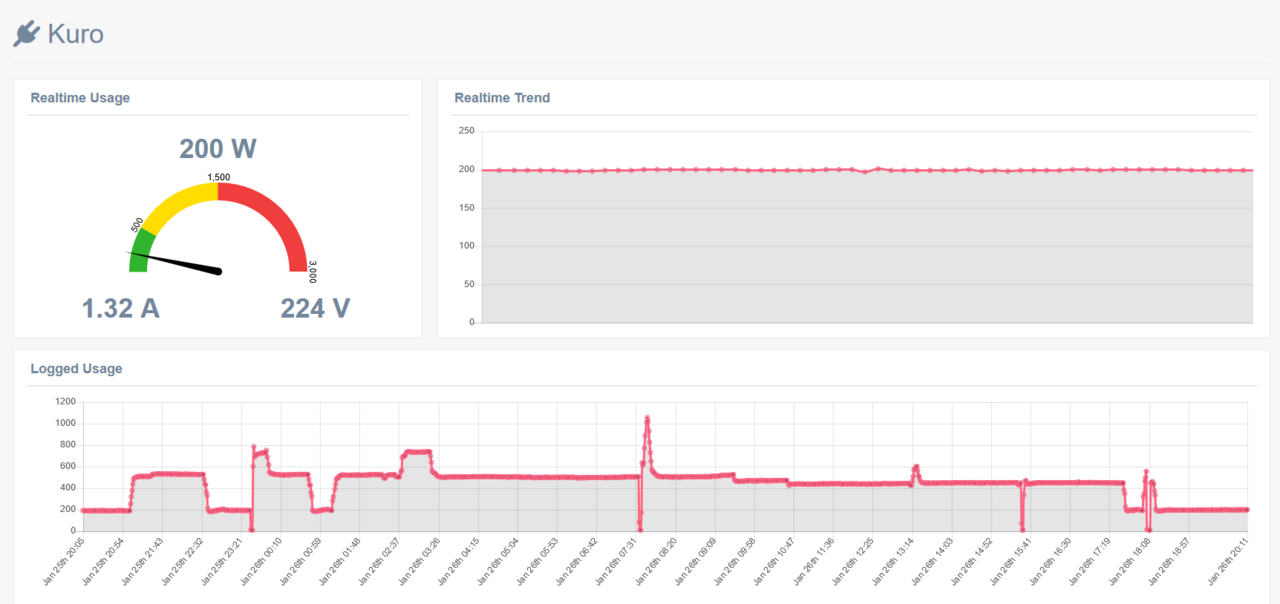Click the 800 y-axis label in Logged Usage
Screen dimensions: 1280x604
pos(68,445)
